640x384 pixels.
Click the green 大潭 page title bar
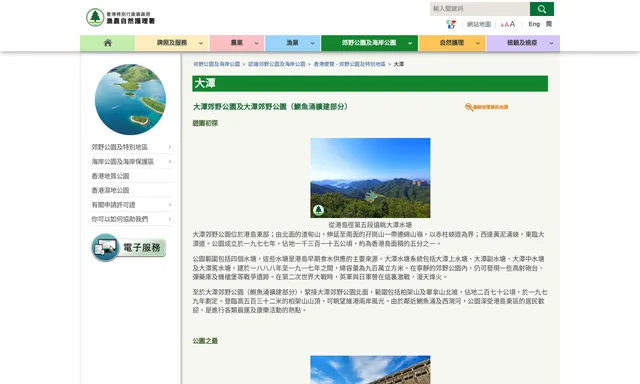pos(370,84)
